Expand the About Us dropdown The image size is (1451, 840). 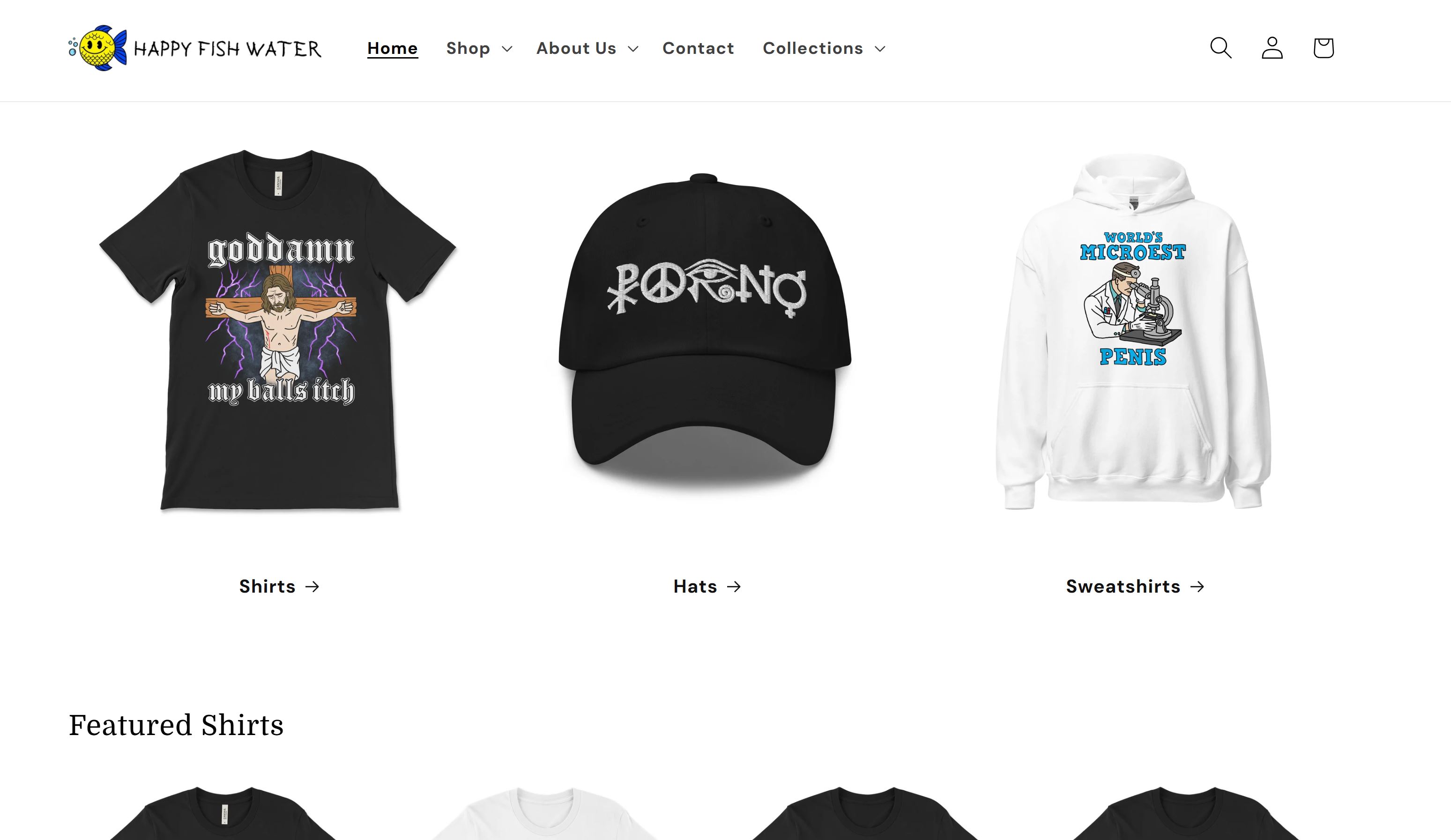(x=588, y=48)
